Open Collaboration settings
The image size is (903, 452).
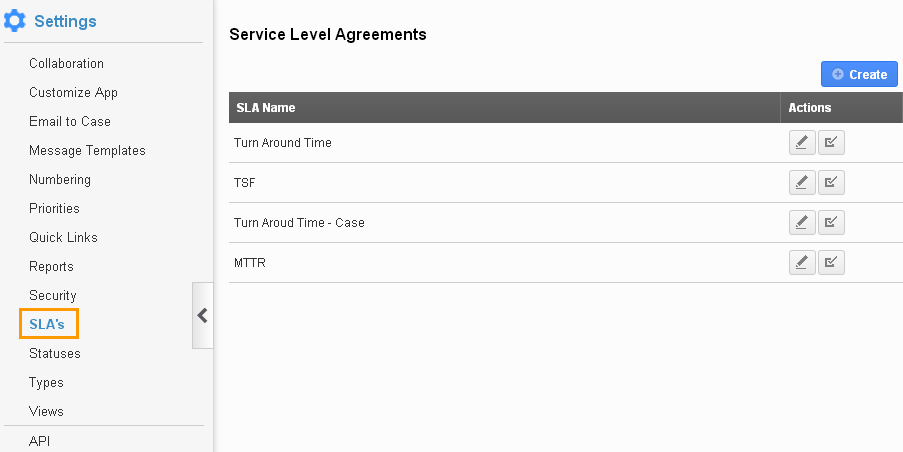pos(66,63)
